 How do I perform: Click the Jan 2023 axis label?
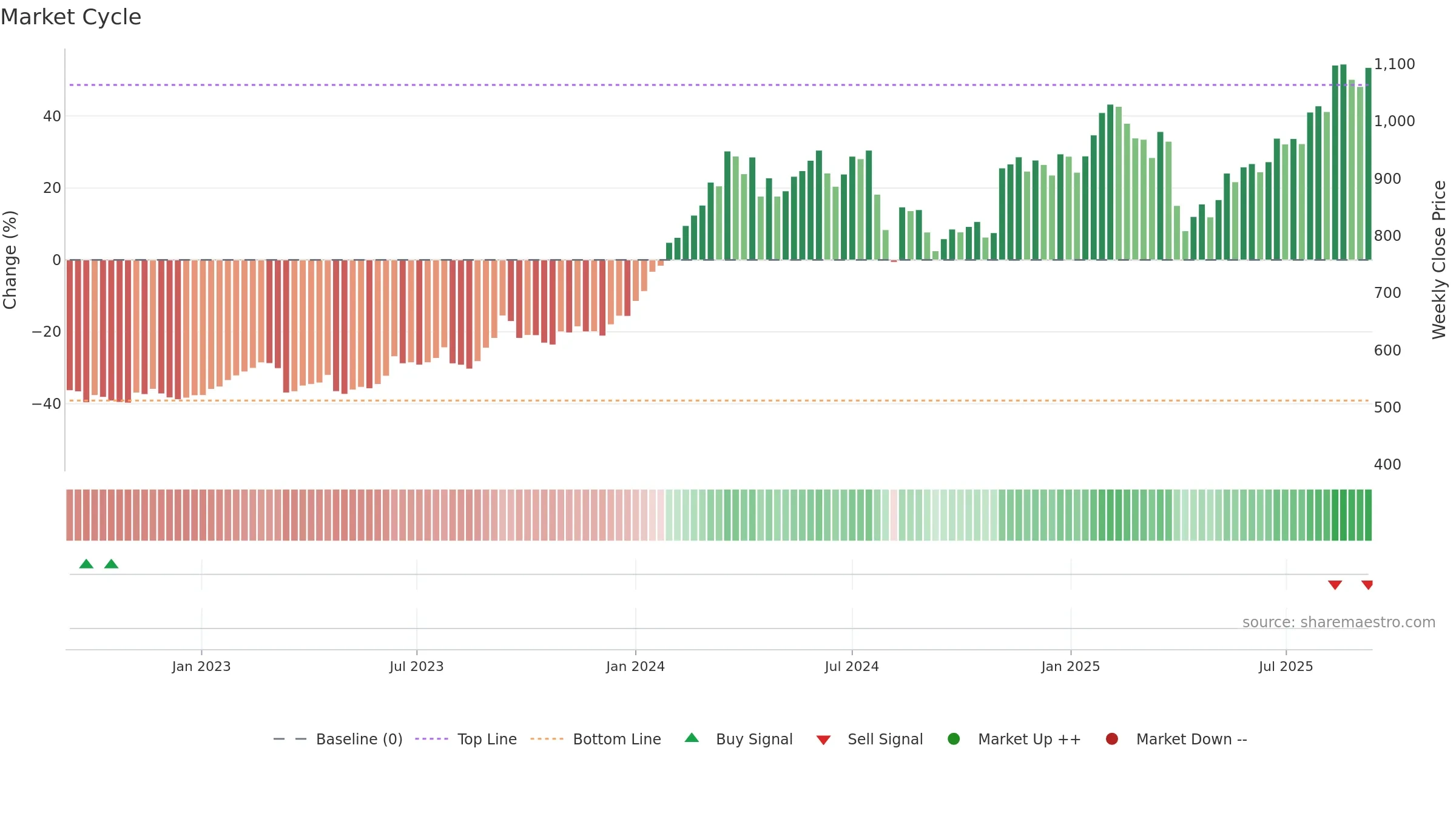(201, 667)
